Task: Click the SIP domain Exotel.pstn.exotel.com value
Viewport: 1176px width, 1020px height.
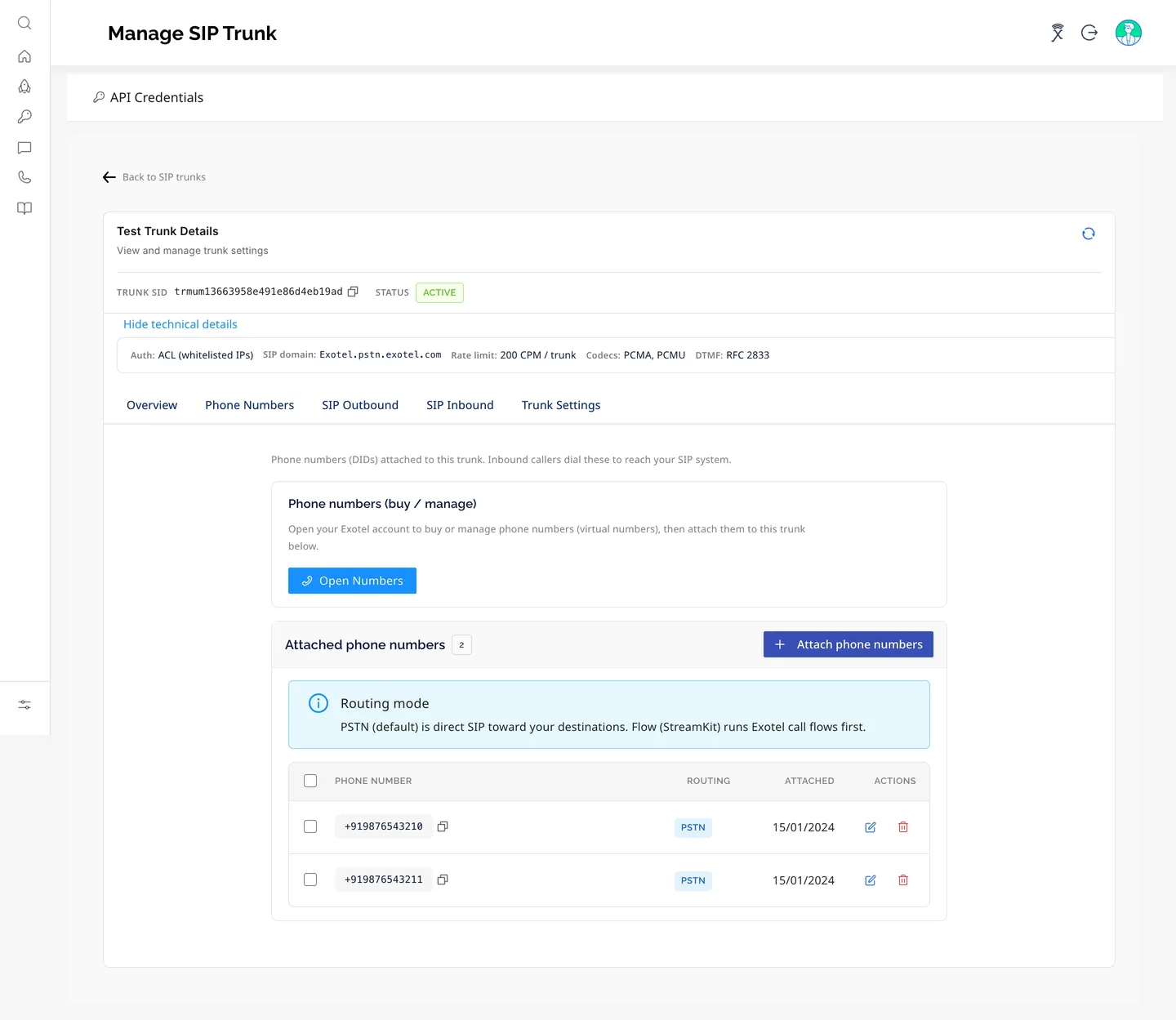Action: click(381, 355)
